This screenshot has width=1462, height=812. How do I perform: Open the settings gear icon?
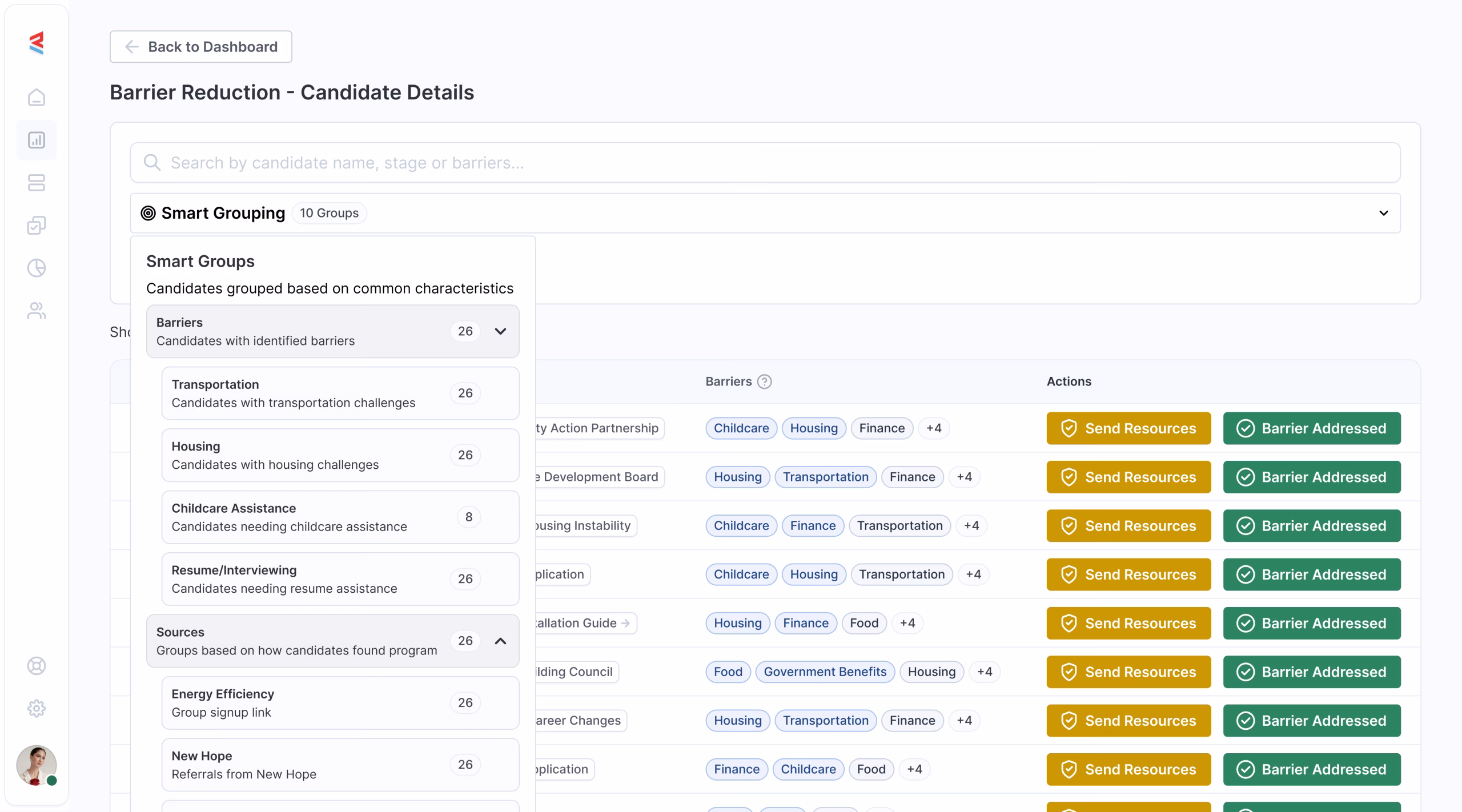pos(37,708)
